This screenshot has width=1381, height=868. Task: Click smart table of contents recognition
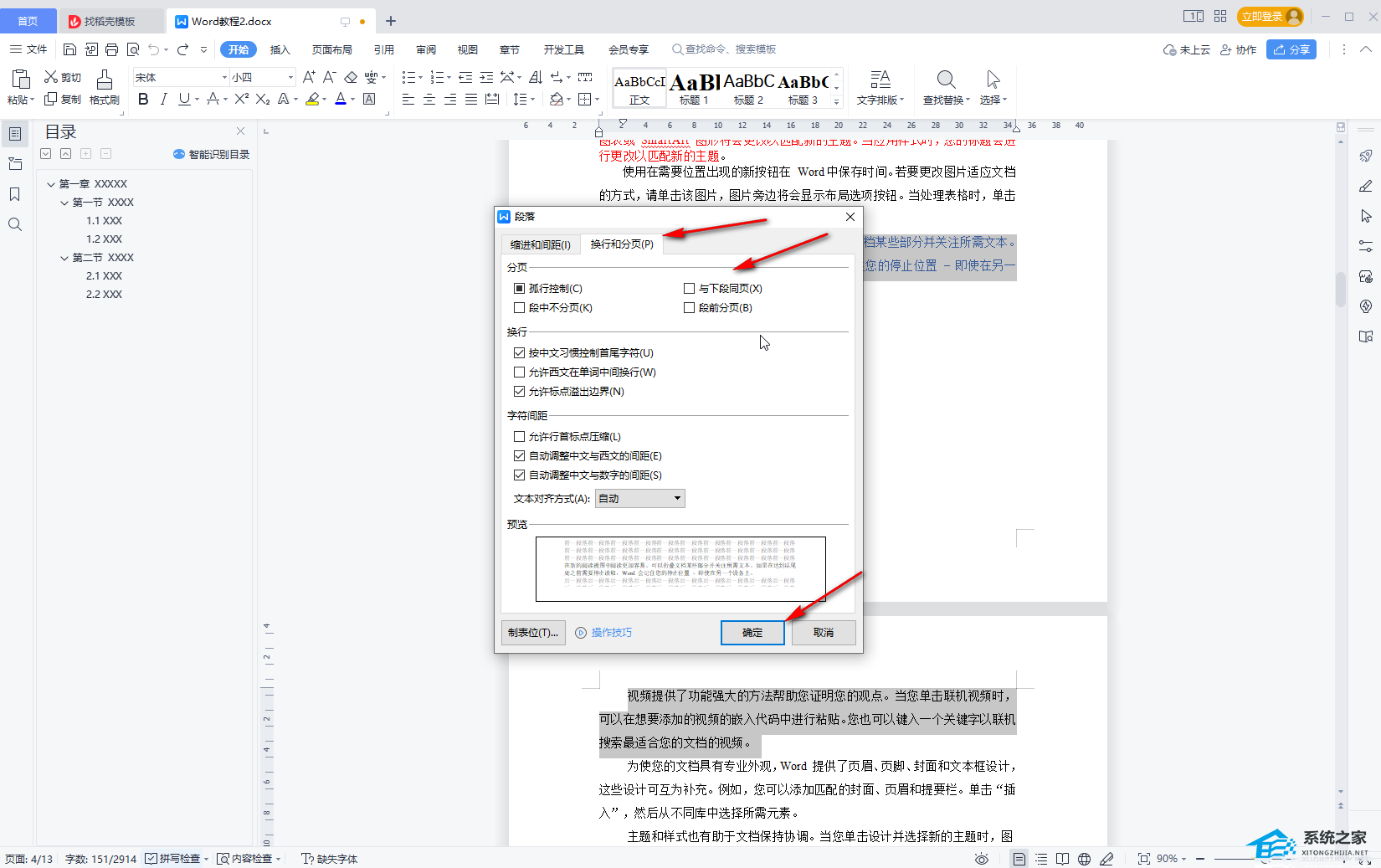pyautogui.click(x=211, y=154)
